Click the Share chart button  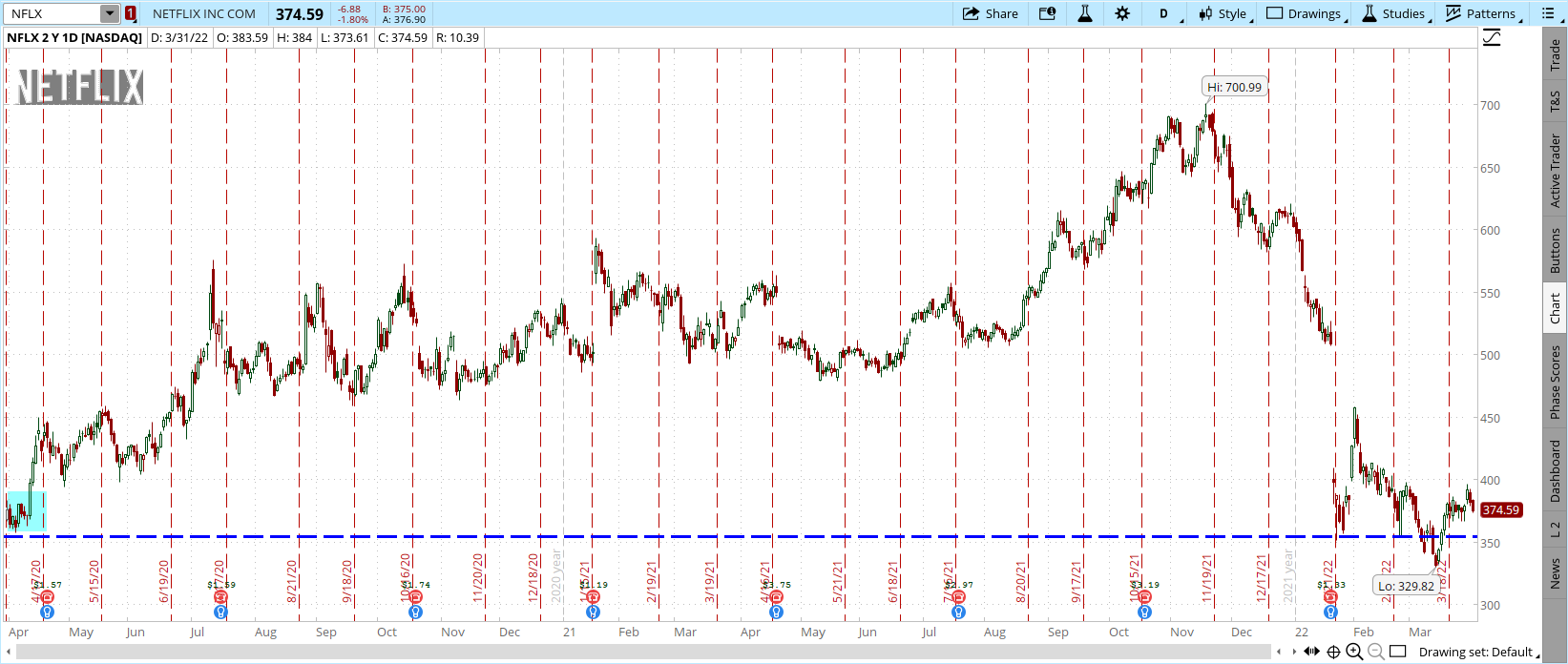click(990, 13)
